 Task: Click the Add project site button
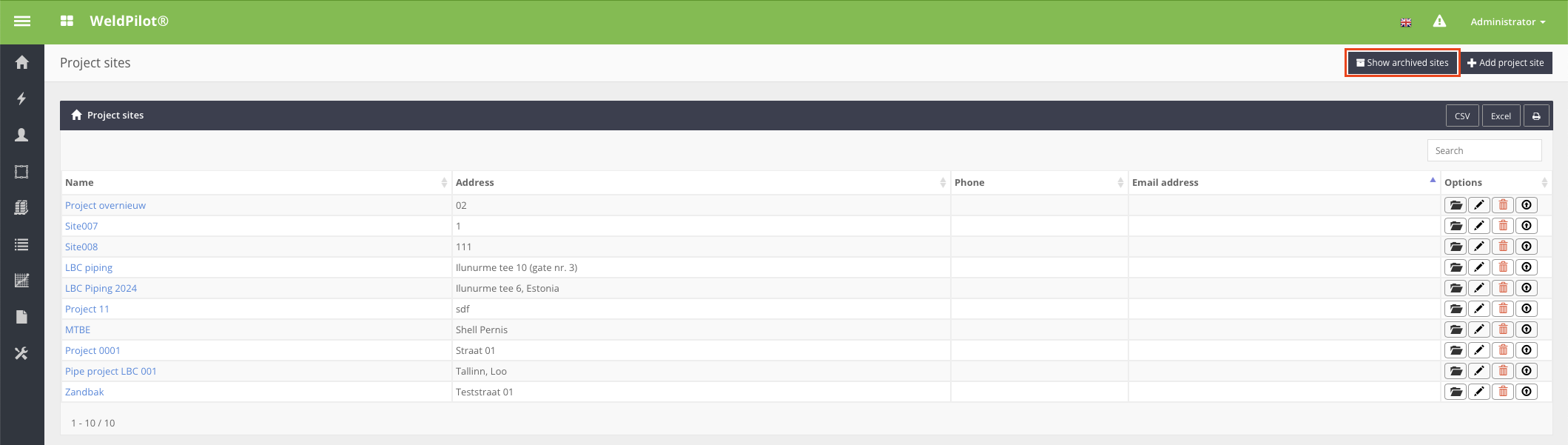(1506, 63)
